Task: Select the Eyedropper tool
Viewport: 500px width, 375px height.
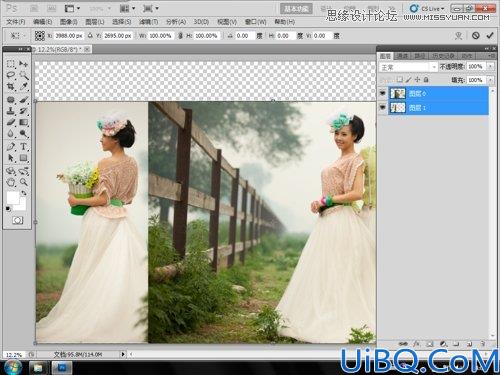Action: pyautogui.click(x=23, y=86)
